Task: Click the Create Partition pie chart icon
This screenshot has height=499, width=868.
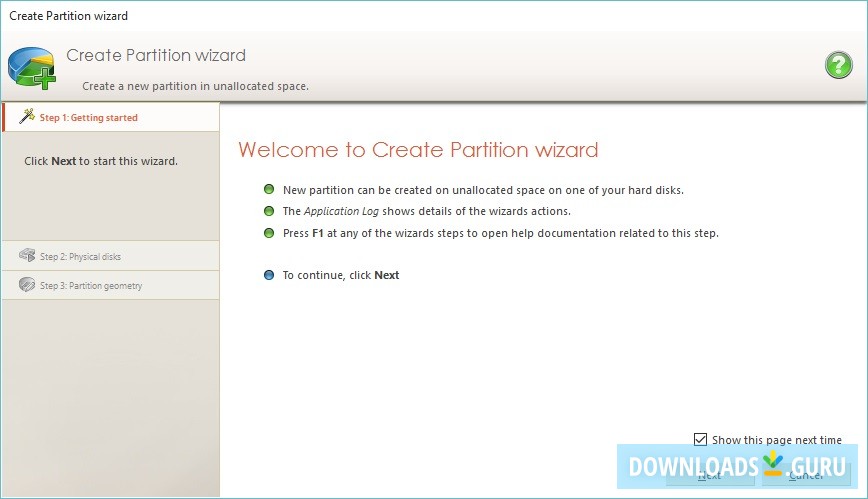Action: (x=32, y=68)
